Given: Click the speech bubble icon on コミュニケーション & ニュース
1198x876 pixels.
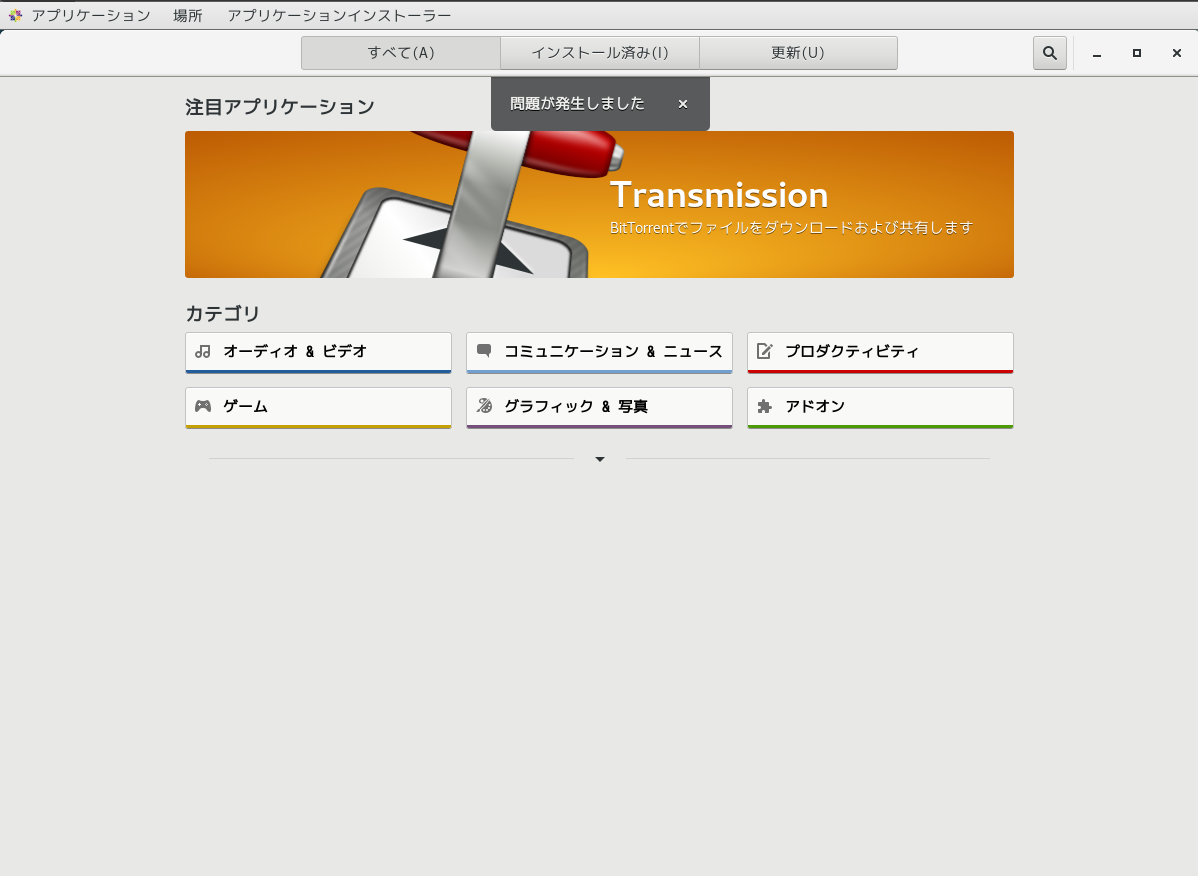Looking at the screenshot, I should pos(485,351).
